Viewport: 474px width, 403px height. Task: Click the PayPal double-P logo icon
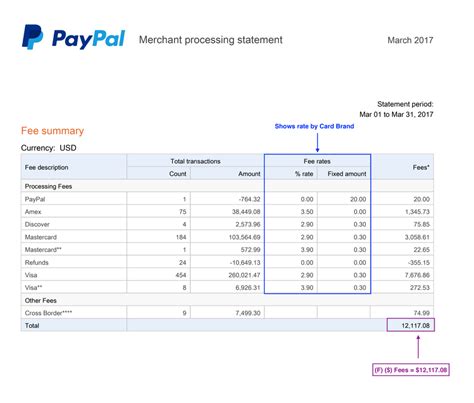pyautogui.click(x=32, y=37)
